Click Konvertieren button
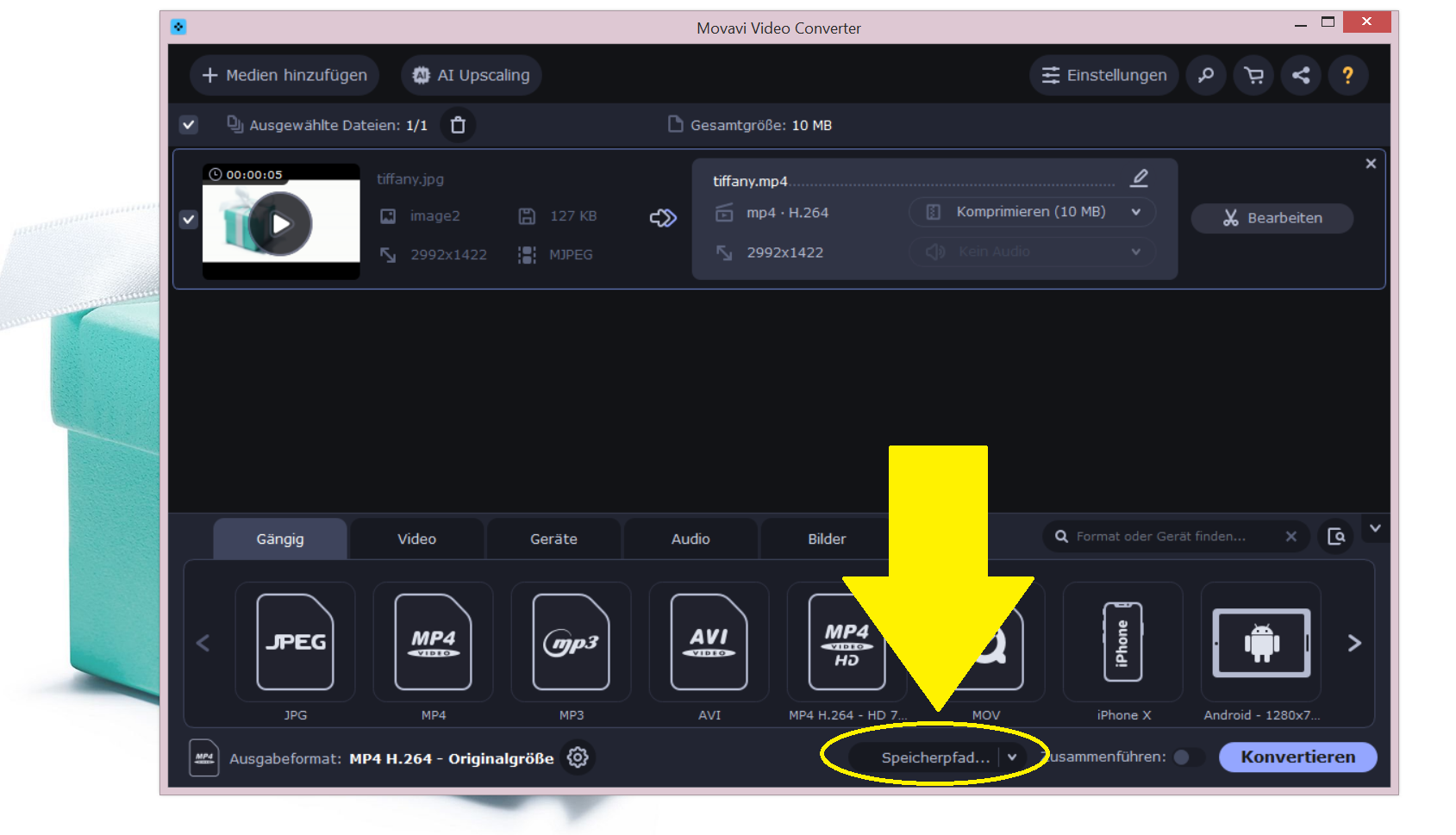This screenshot has width=1456, height=835. [x=1297, y=757]
